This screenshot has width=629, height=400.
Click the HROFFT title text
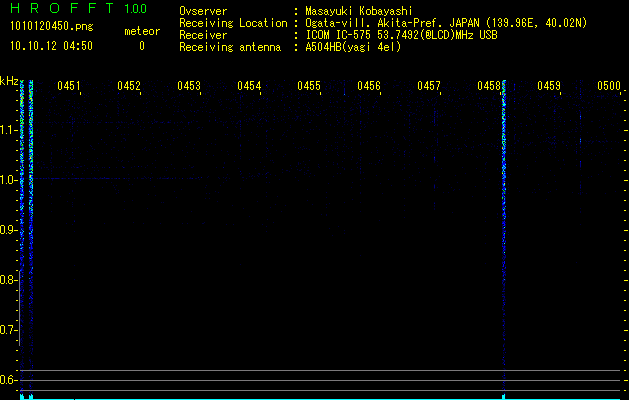(62, 8)
